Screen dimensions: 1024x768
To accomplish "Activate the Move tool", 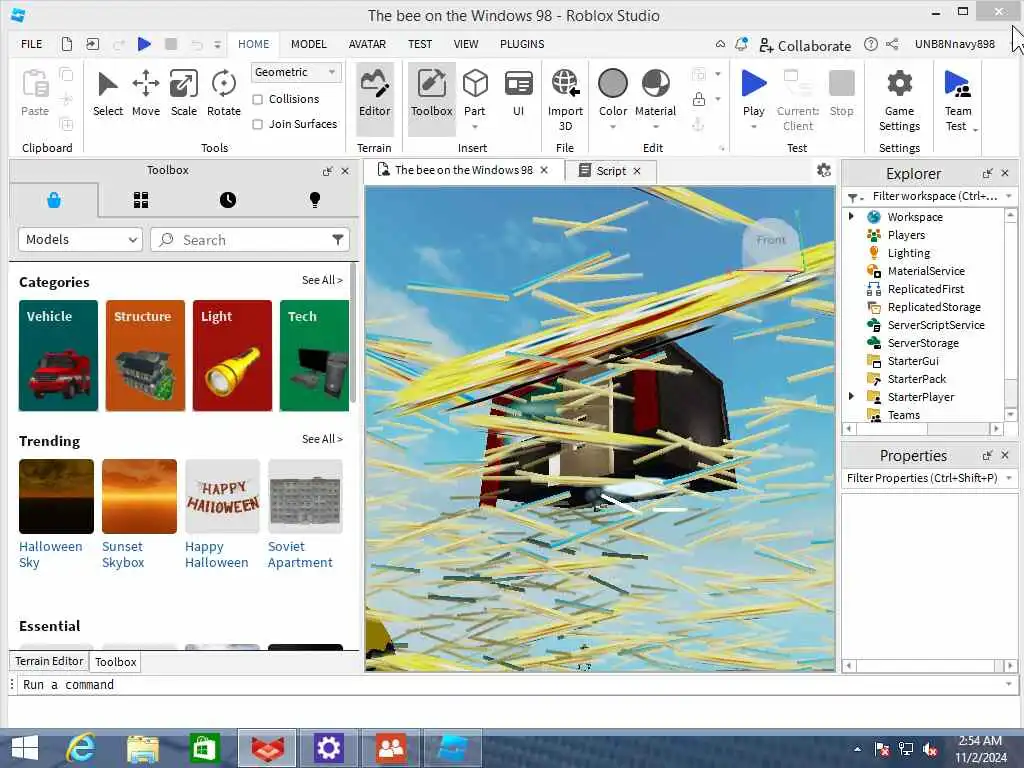I will pos(146,94).
